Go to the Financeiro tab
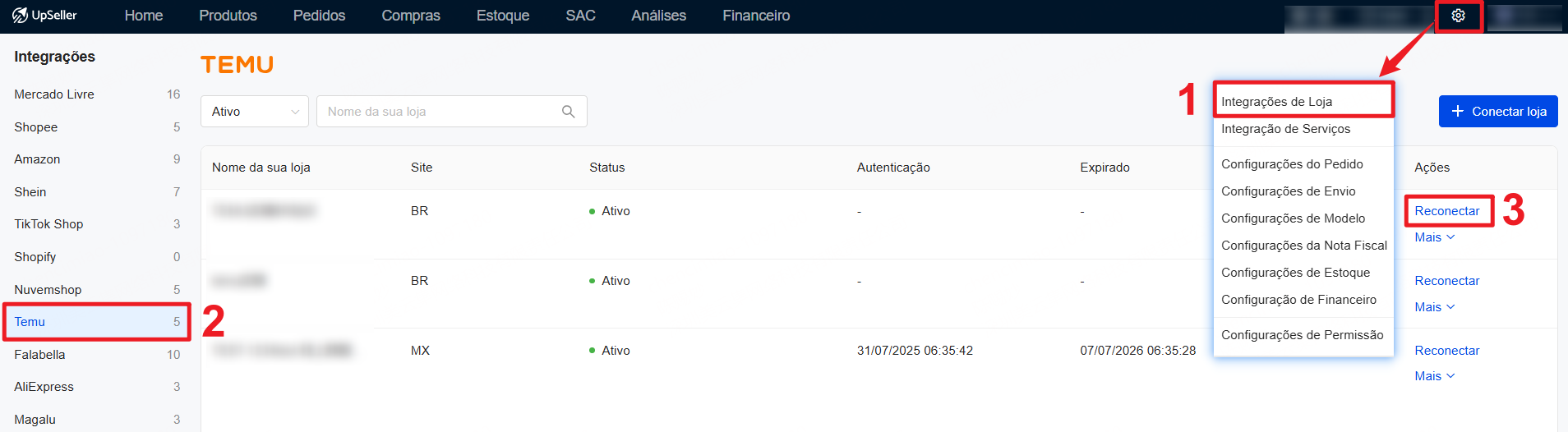The height and width of the screenshot is (432, 1568). point(755,16)
